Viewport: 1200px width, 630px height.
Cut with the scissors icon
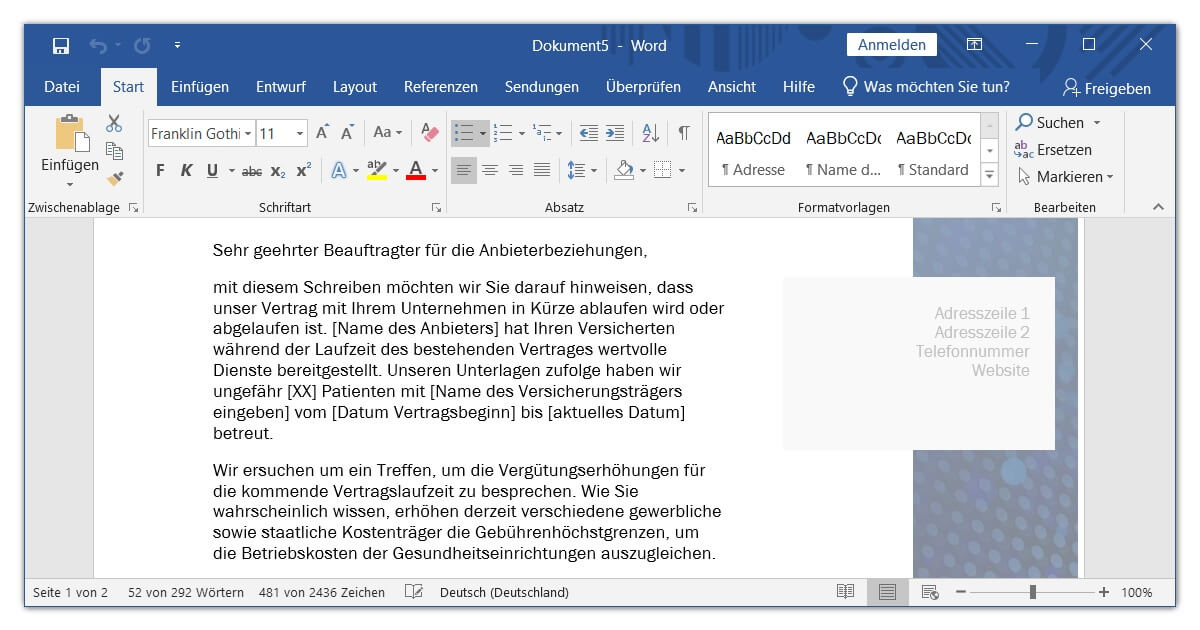pos(114,123)
